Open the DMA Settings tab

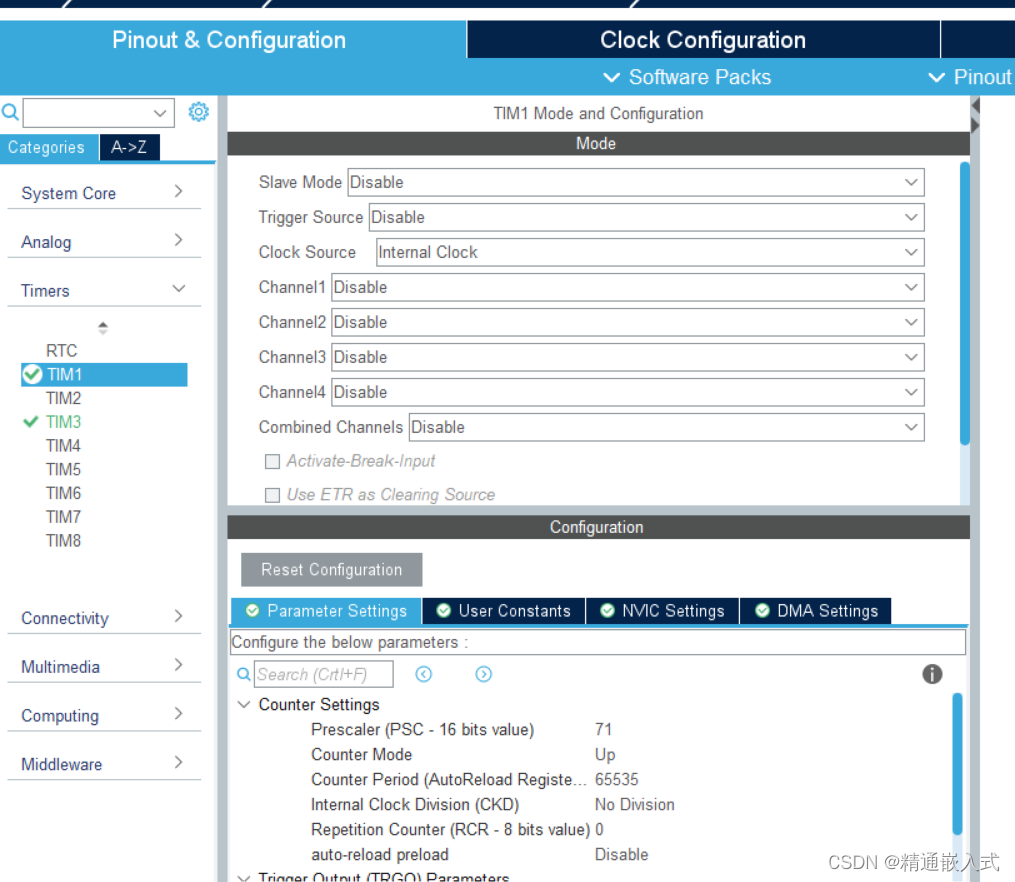[816, 611]
